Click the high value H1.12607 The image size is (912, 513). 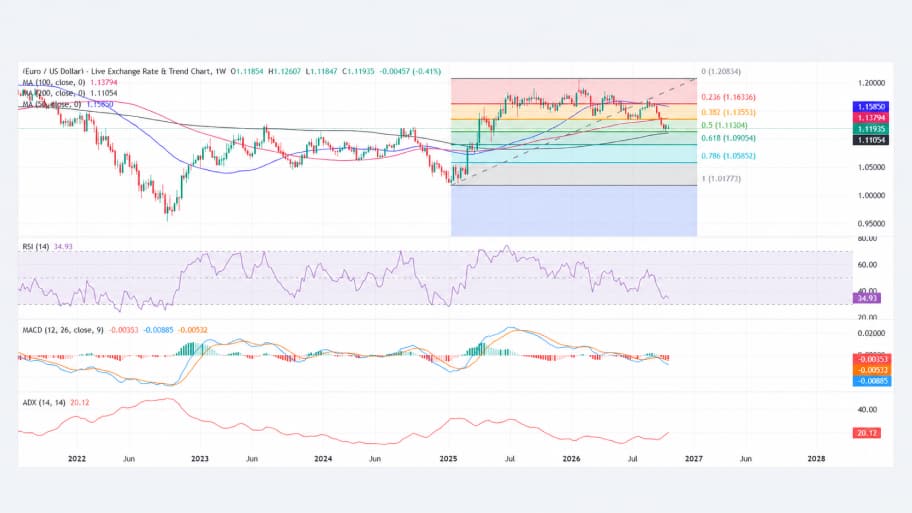tap(284, 72)
